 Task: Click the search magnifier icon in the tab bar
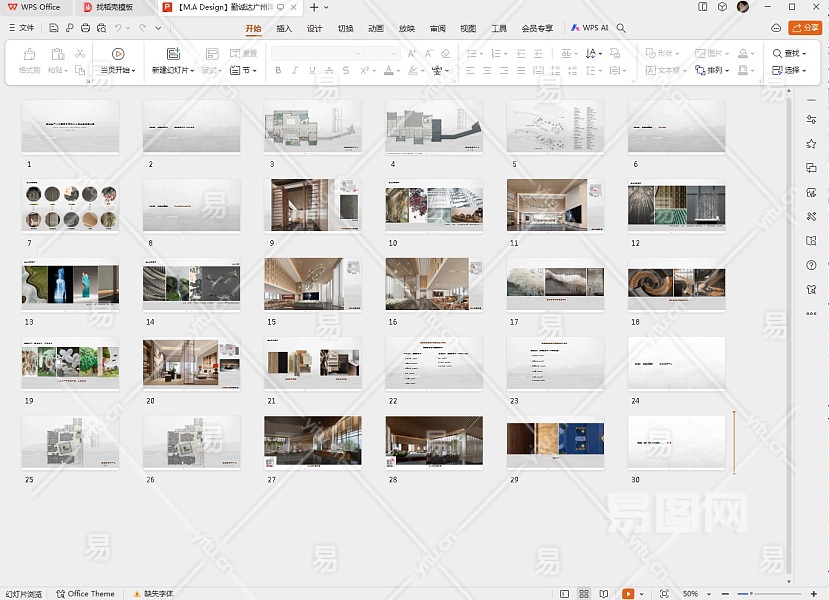621,28
